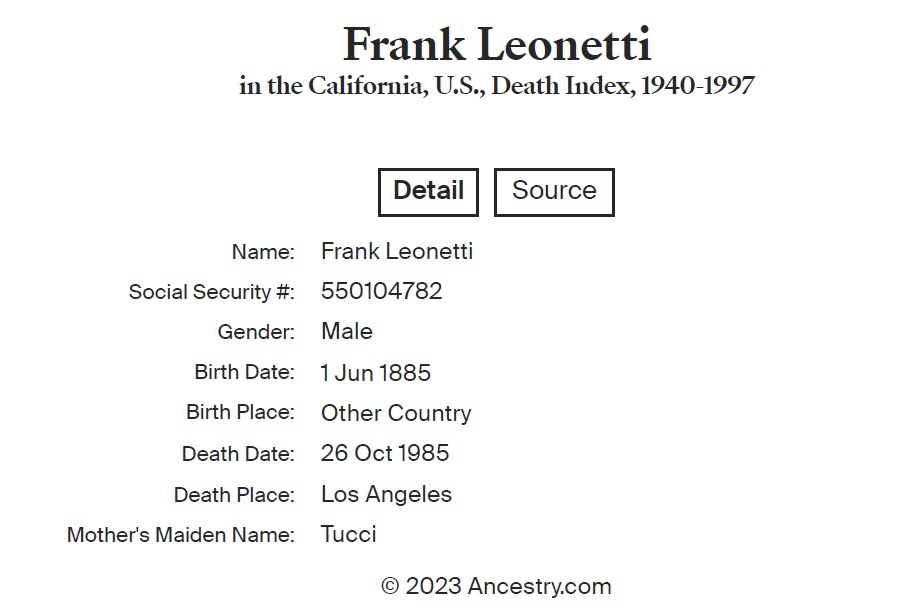Click the Social Security number 550104782
This screenshot has width=907, height=614.
point(381,291)
